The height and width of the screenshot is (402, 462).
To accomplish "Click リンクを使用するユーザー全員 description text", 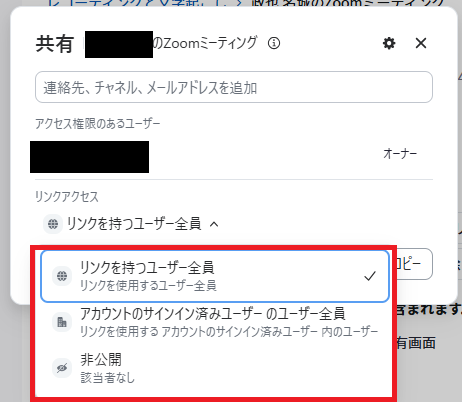I will tap(148, 286).
